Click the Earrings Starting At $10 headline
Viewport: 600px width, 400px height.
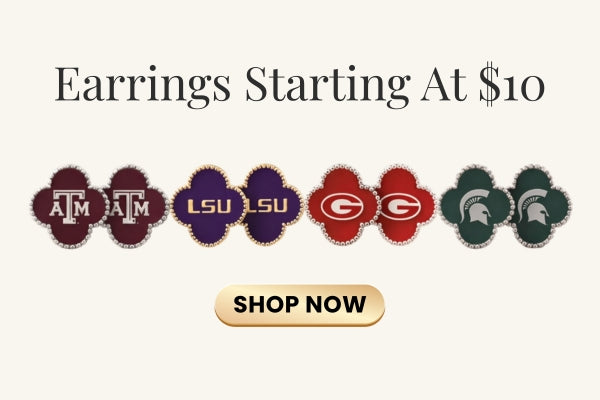pyautogui.click(x=300, y=84)
